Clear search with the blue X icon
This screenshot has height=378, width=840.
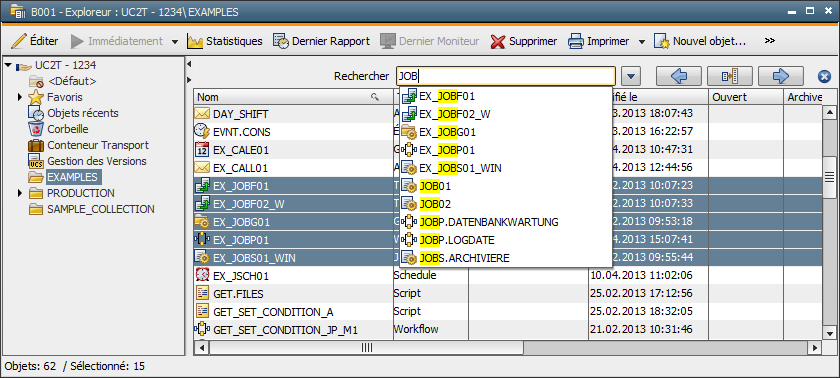[824, 77]
